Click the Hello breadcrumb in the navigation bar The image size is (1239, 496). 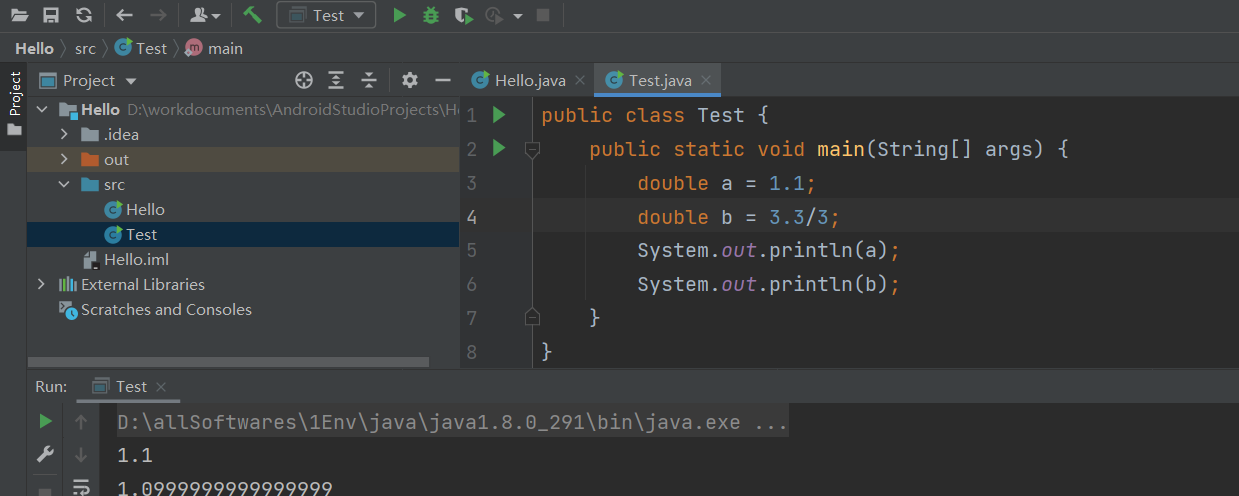34,48
